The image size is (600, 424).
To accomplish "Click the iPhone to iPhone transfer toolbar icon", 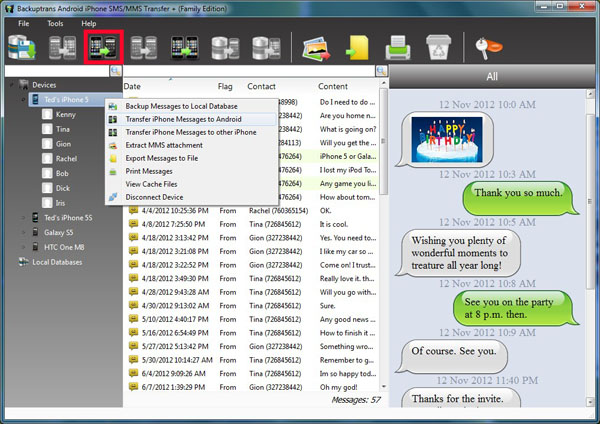I will click(x=184, y=47).
